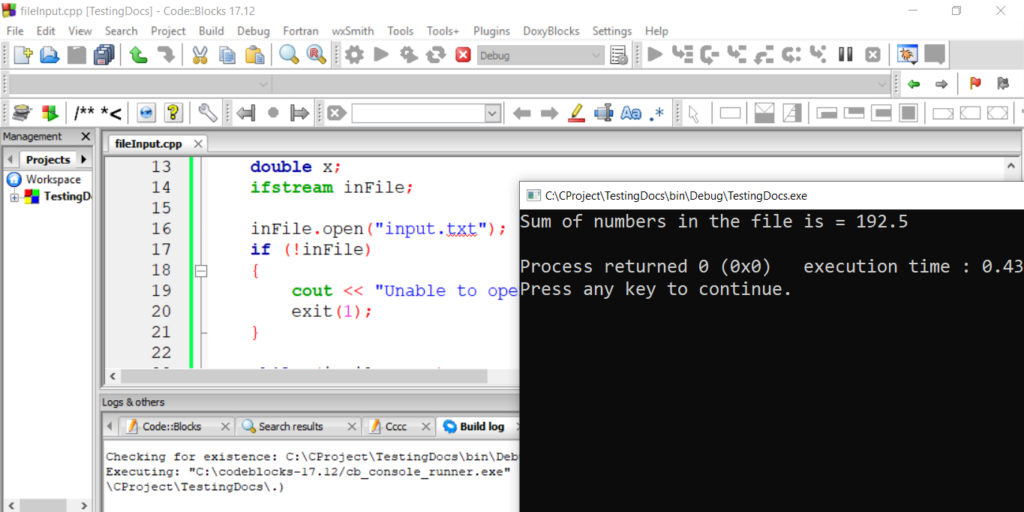Toggle the regex search option
The height and width of the screenshot is (512, 1024).
tap(657, 113)
